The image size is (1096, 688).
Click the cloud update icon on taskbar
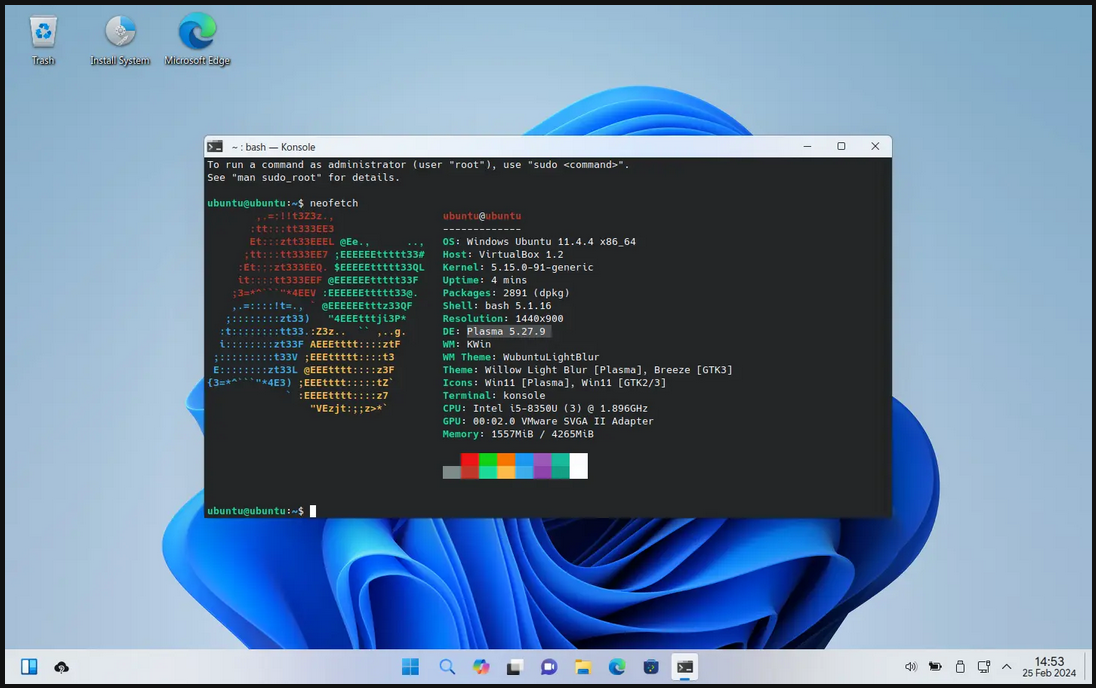[61, 667]
